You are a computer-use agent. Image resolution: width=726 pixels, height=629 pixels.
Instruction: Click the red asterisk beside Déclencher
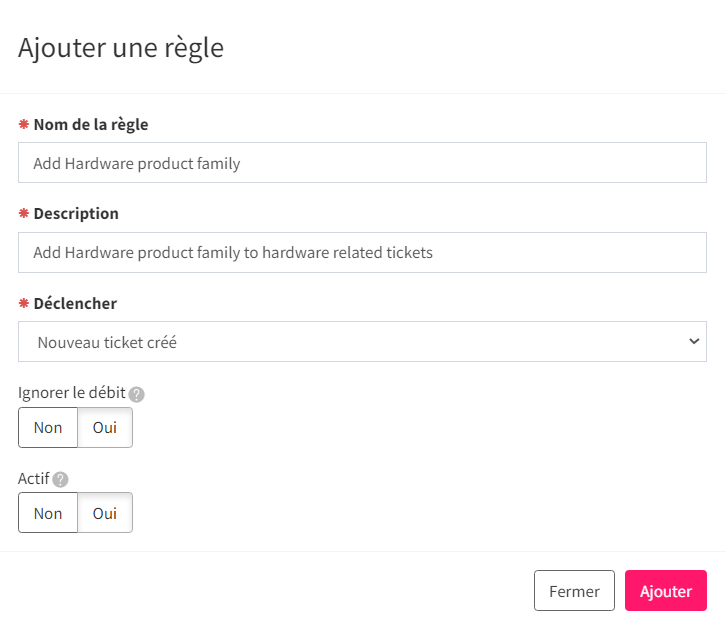(x=24, y=303)
